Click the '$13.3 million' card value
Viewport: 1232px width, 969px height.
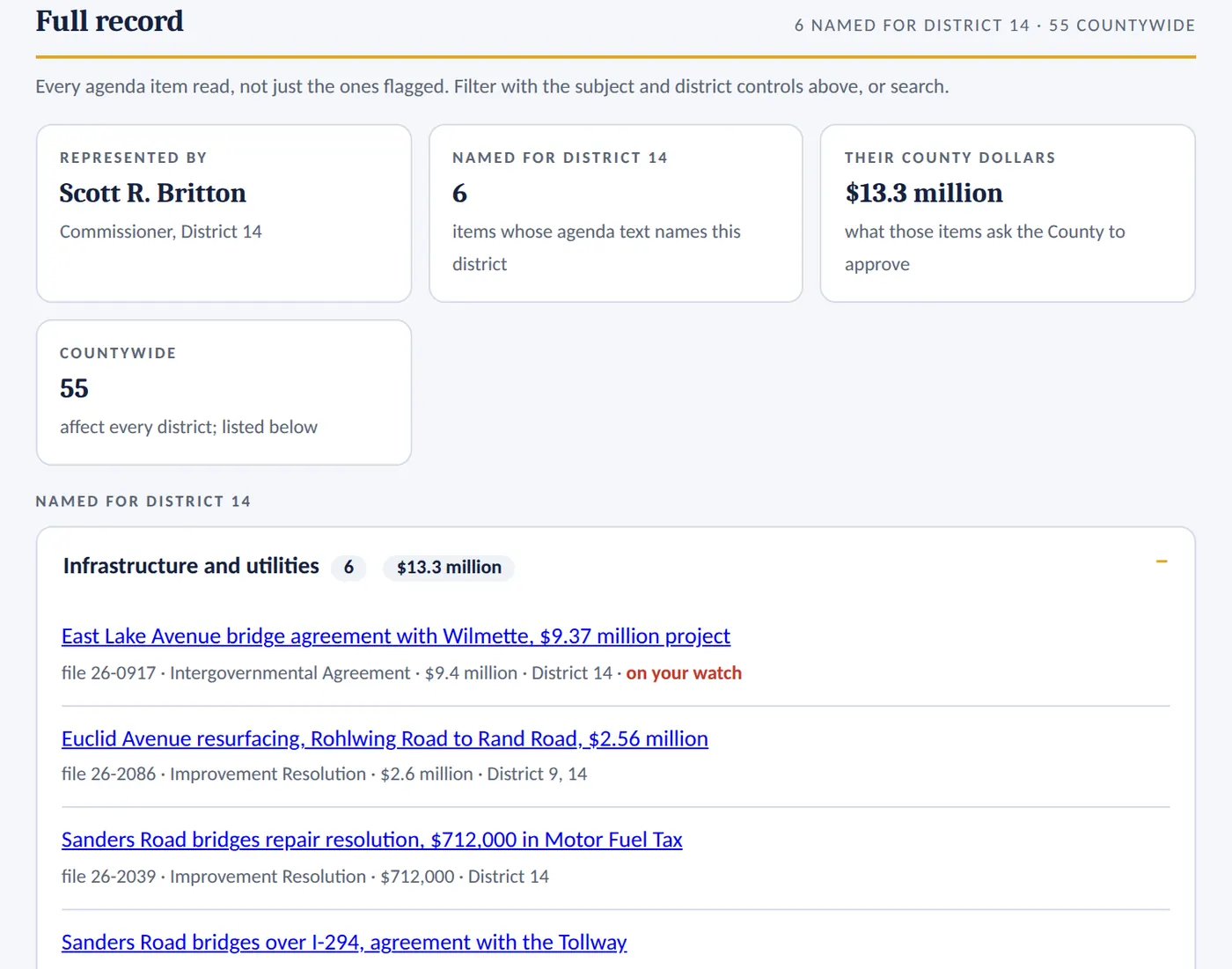[x=924, y=193]
